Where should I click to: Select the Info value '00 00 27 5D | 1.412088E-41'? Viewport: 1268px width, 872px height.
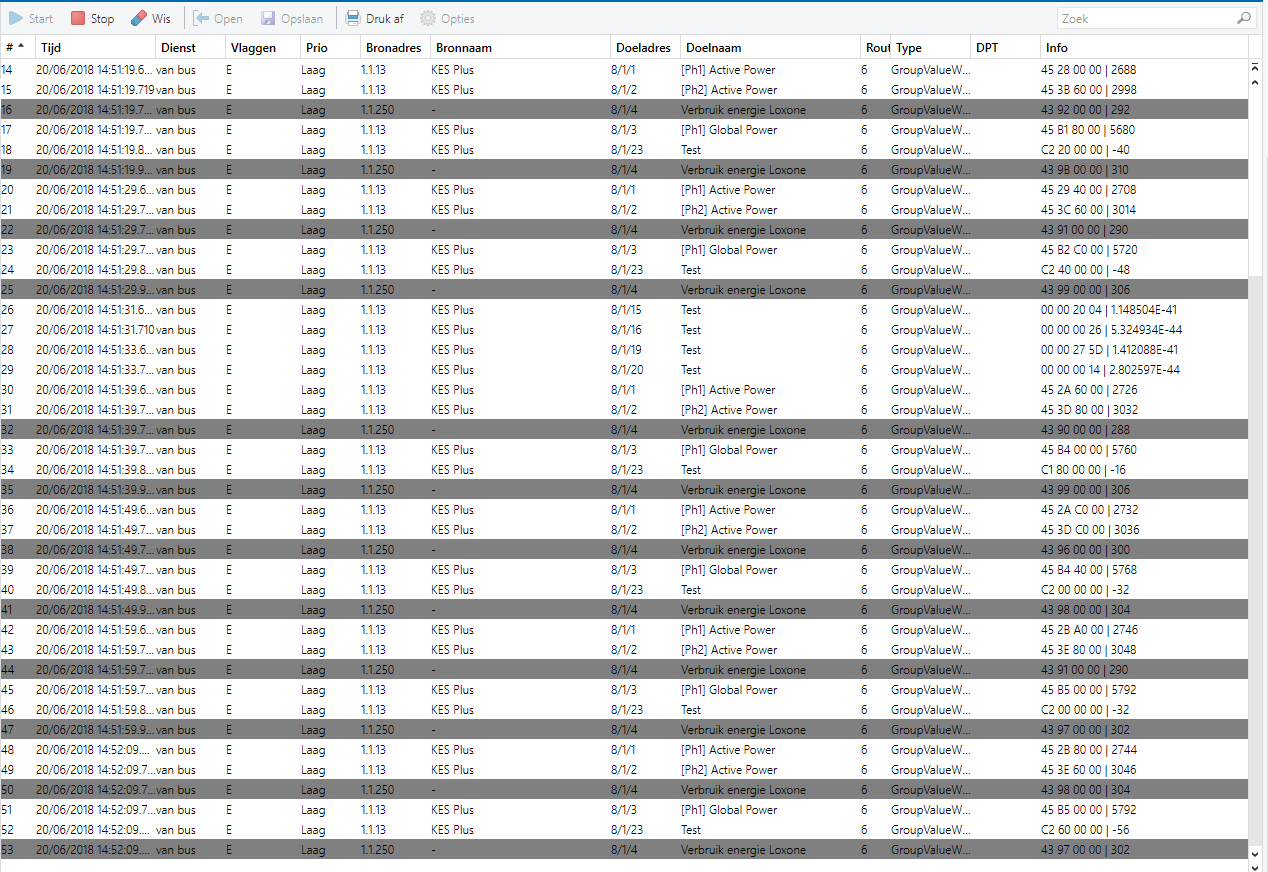pyautogui.click(x=1109, y=350)
